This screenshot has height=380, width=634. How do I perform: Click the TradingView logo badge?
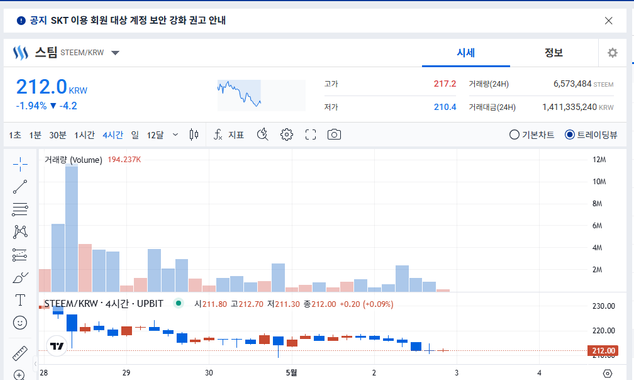coord(57,346)
